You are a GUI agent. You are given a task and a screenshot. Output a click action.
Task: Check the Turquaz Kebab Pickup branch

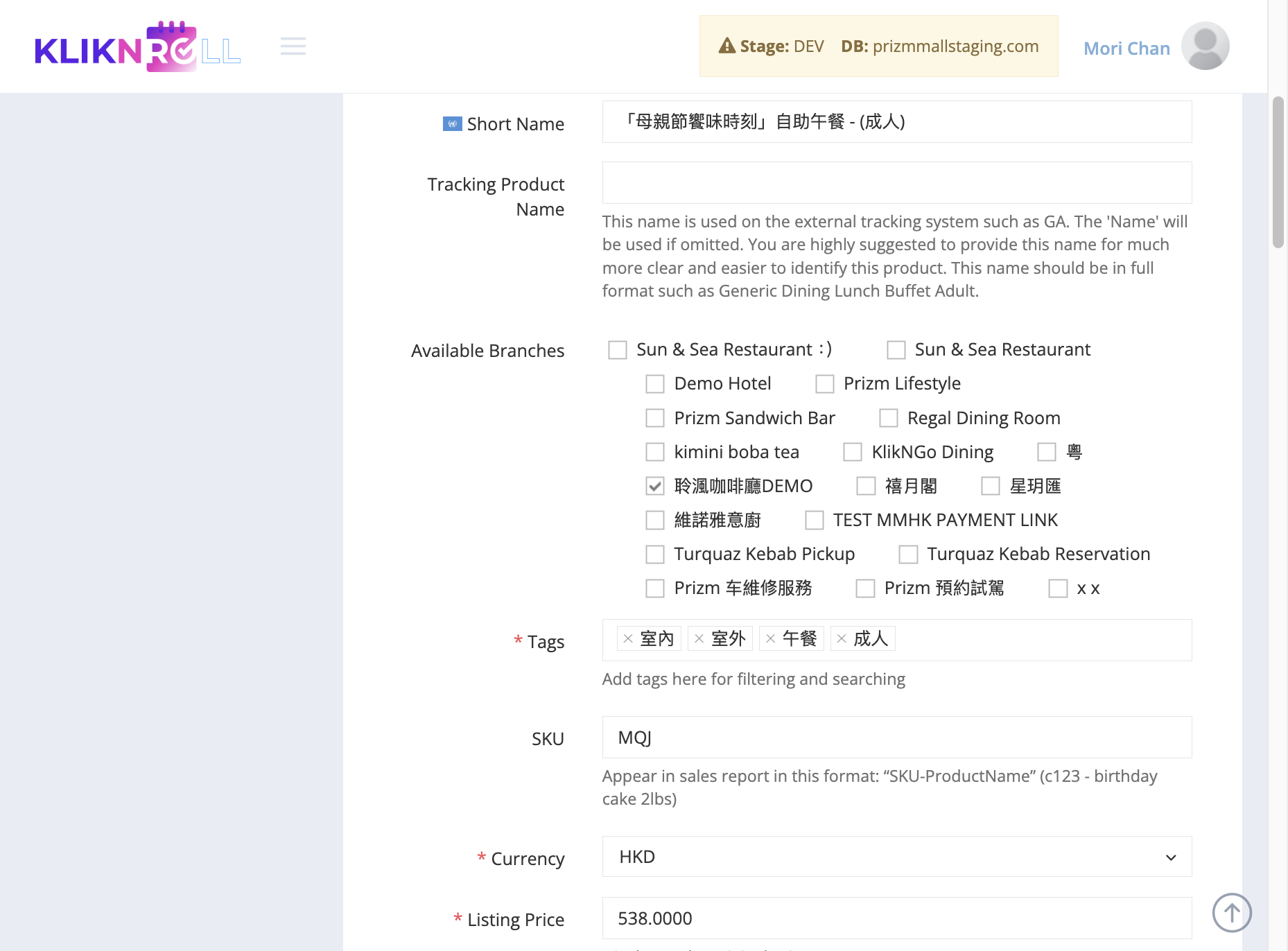pos(655,554)
